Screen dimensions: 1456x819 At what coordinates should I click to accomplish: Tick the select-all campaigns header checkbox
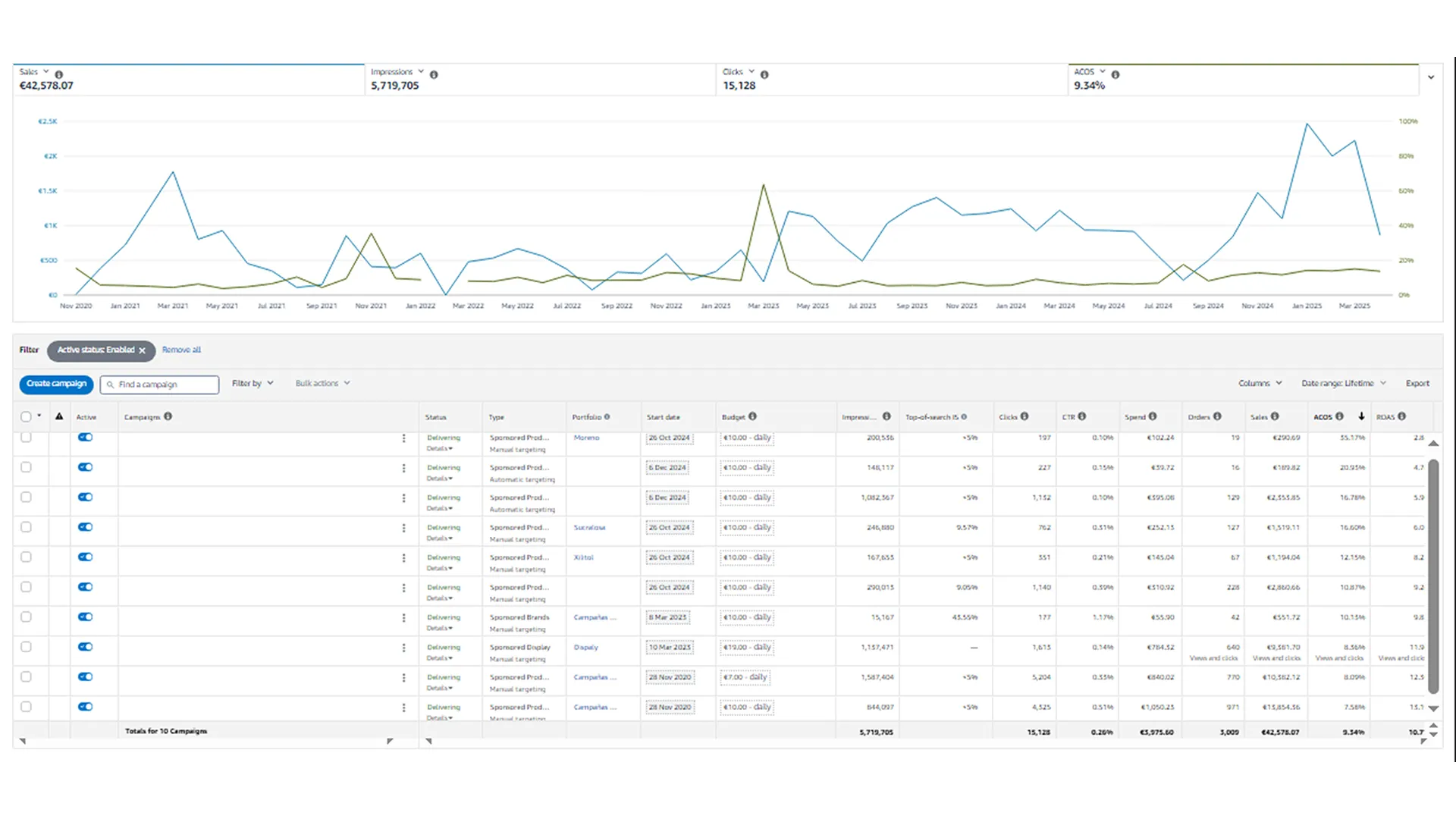point(26,416)
